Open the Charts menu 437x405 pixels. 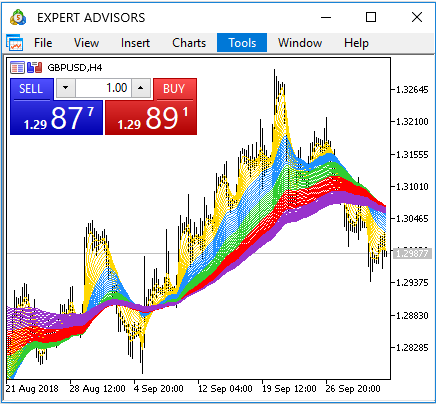(x=189, y=43)
